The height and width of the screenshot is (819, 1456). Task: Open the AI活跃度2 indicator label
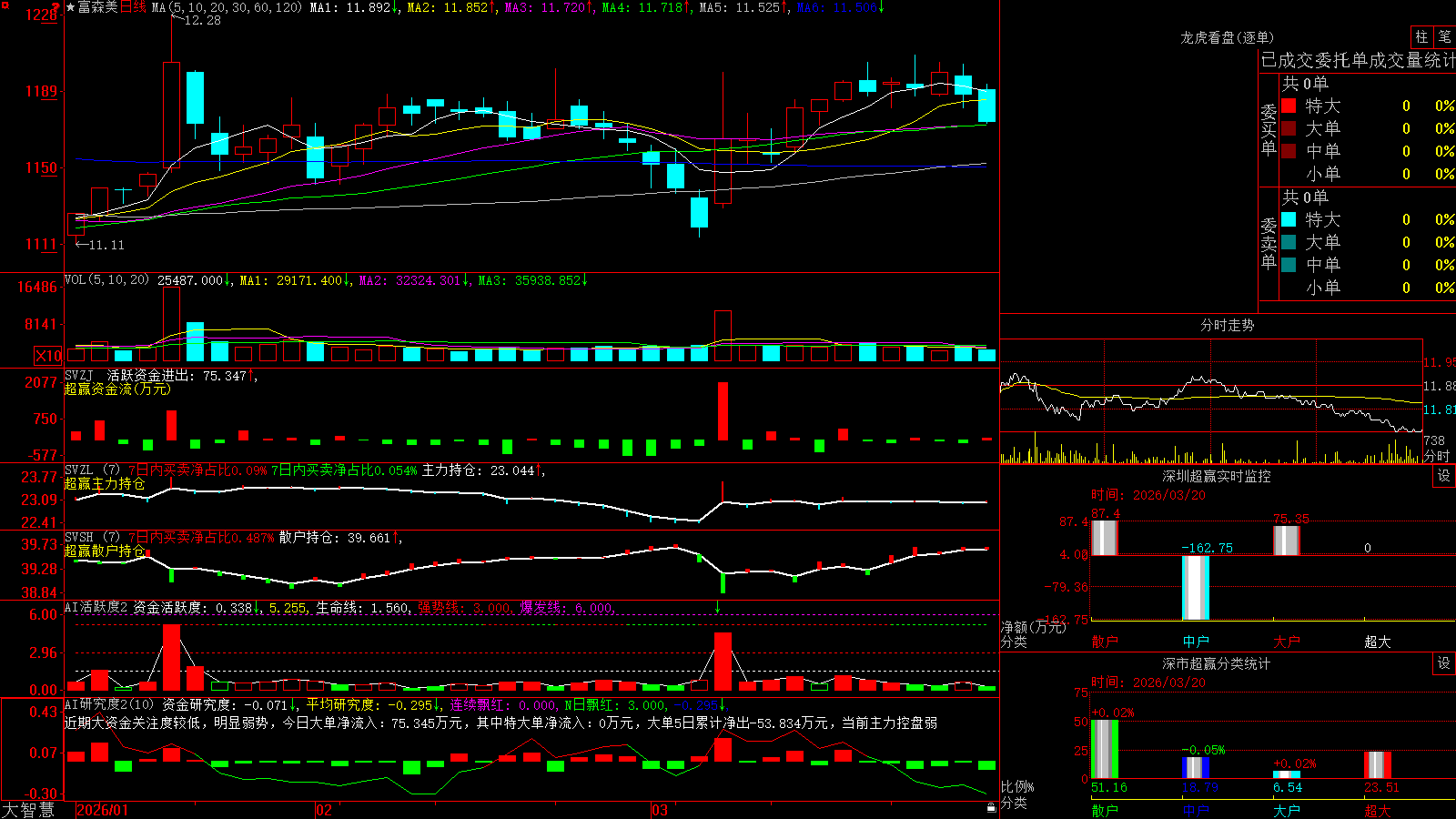click(x=96, y=607)
